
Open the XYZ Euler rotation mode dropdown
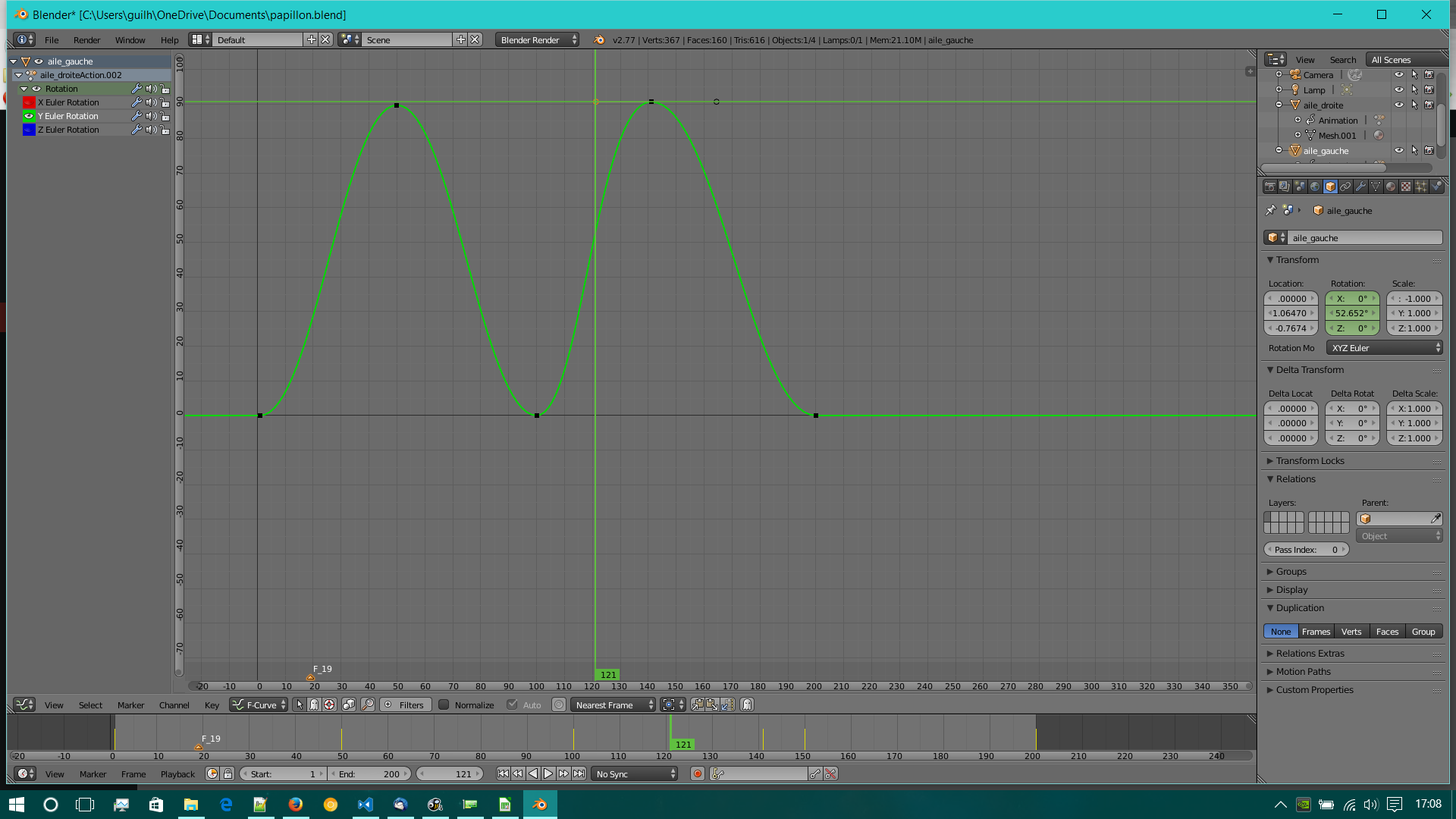click(x=1384, y=348)
